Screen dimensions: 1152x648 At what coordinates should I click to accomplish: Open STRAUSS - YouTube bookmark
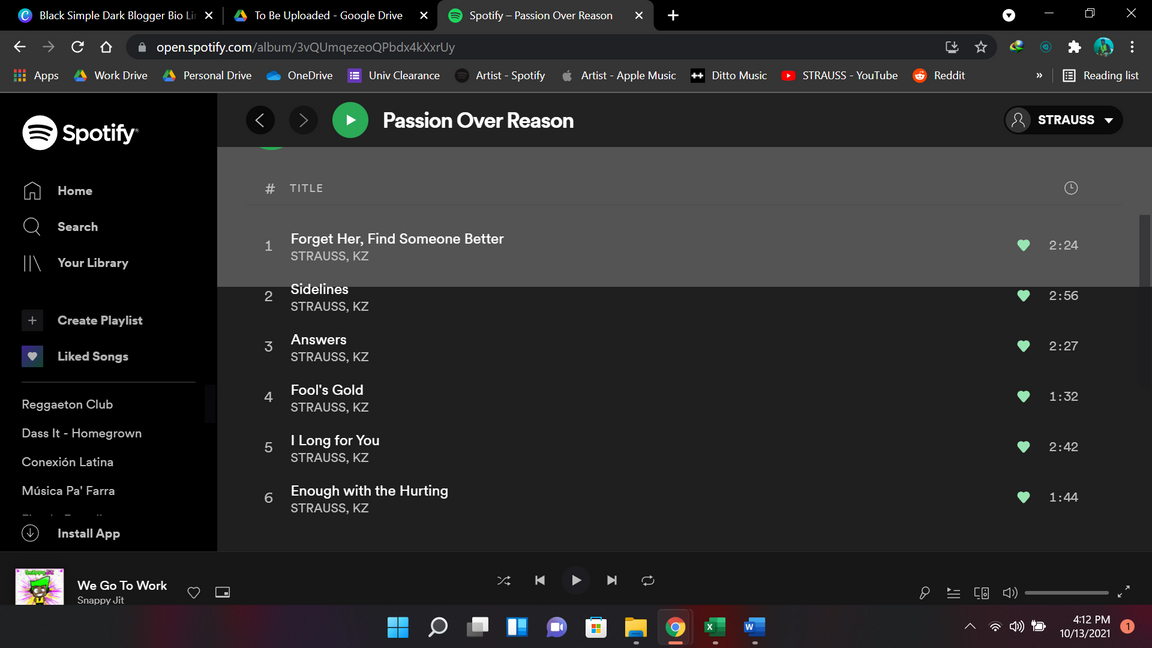pyautogui.click(x=840, y=76)
